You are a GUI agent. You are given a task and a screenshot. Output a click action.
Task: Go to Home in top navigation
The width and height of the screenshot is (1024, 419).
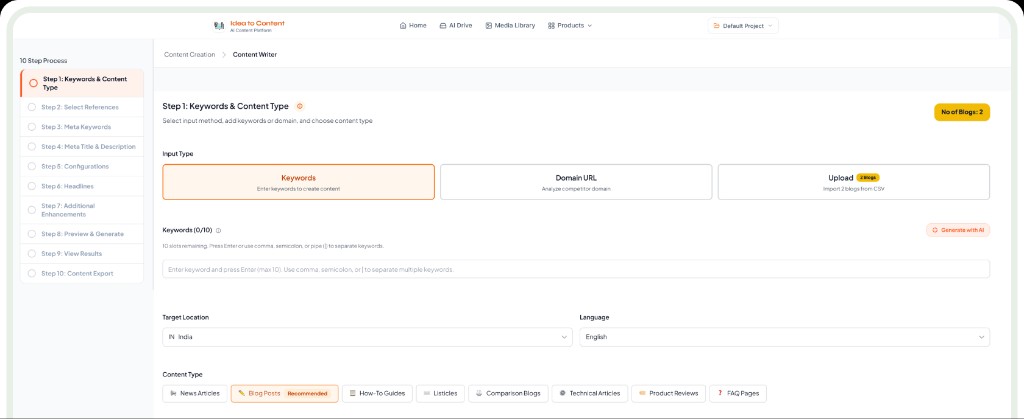click(x=413, y=25)
